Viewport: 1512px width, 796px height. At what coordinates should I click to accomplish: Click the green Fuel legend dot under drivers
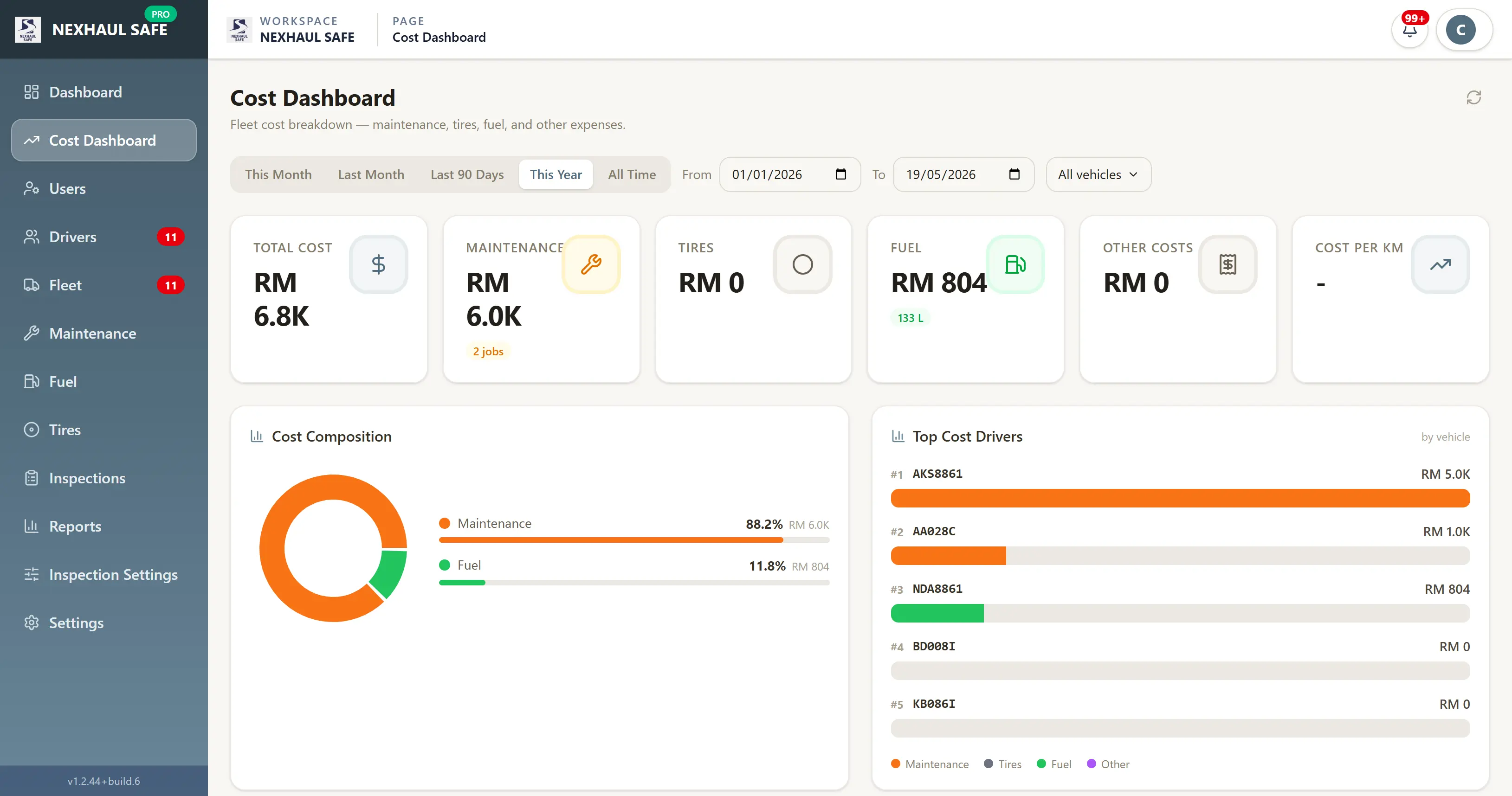[1041, 764]
